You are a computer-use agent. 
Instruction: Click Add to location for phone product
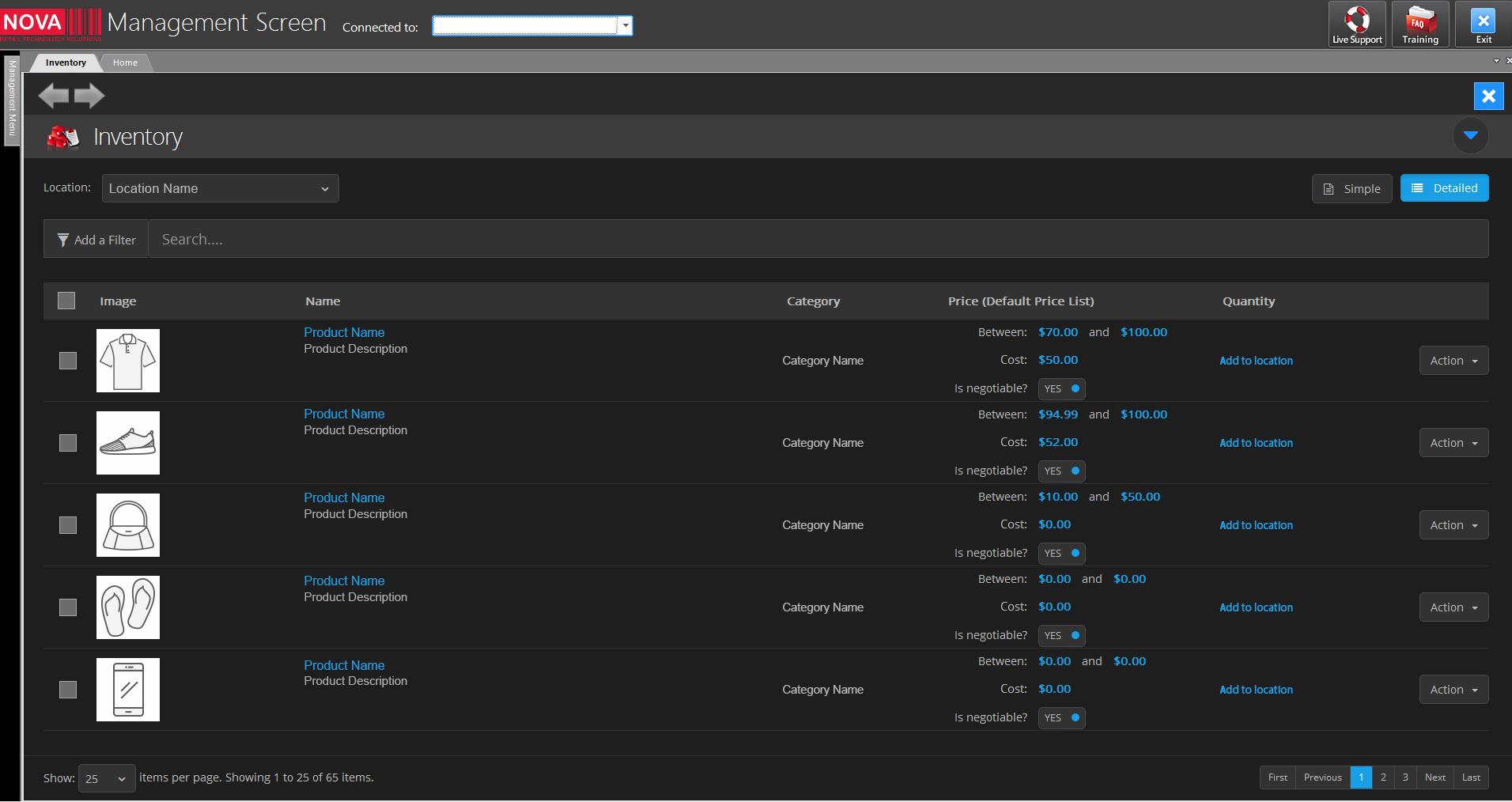1256,690
